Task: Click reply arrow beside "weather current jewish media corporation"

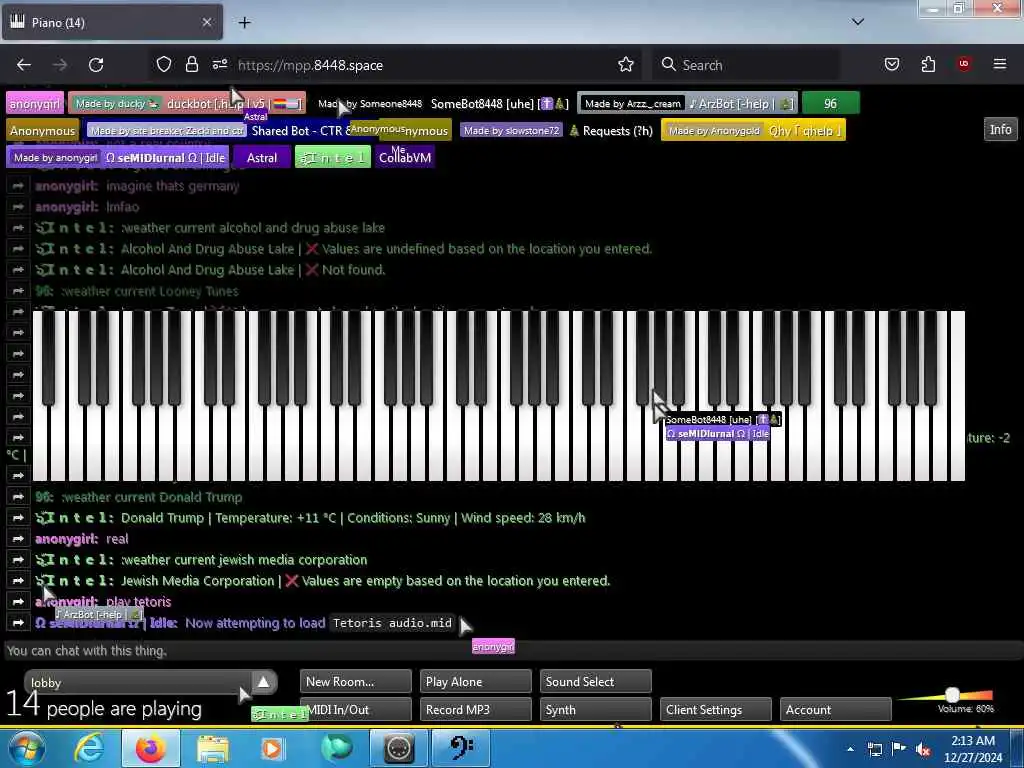Action: [18, 560]
